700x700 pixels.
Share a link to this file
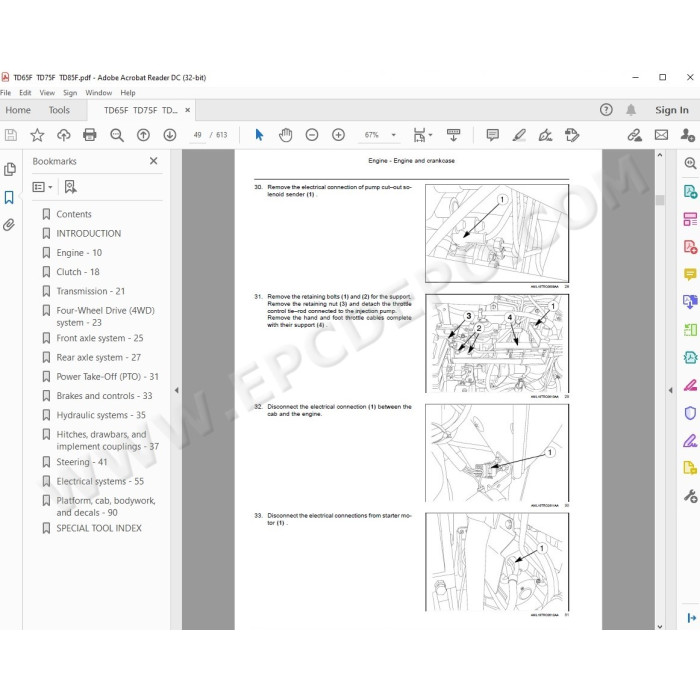634,135
